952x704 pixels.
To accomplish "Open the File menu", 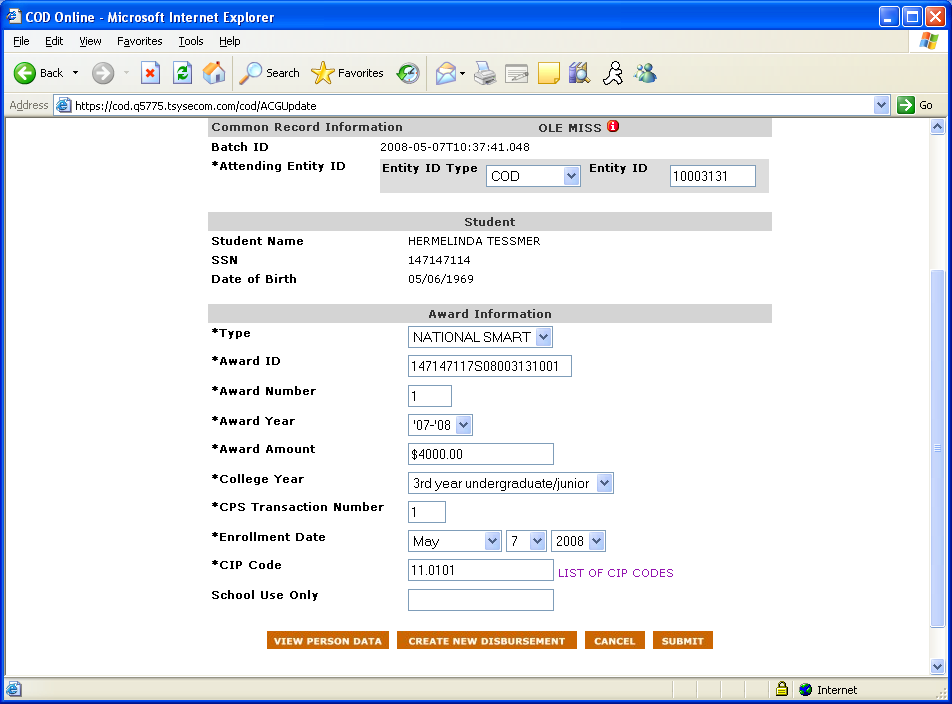I will [x=21, y=41].
